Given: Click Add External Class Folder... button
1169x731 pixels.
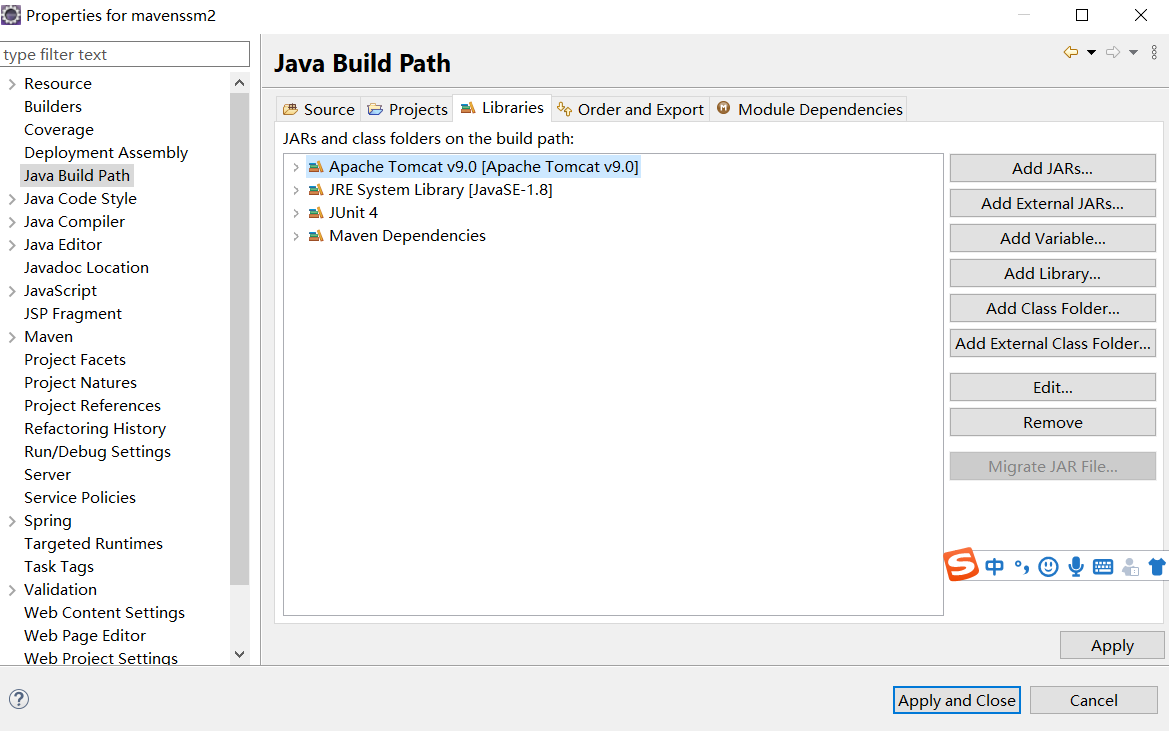Looking at the screenshot, I should click(1053, 344).
